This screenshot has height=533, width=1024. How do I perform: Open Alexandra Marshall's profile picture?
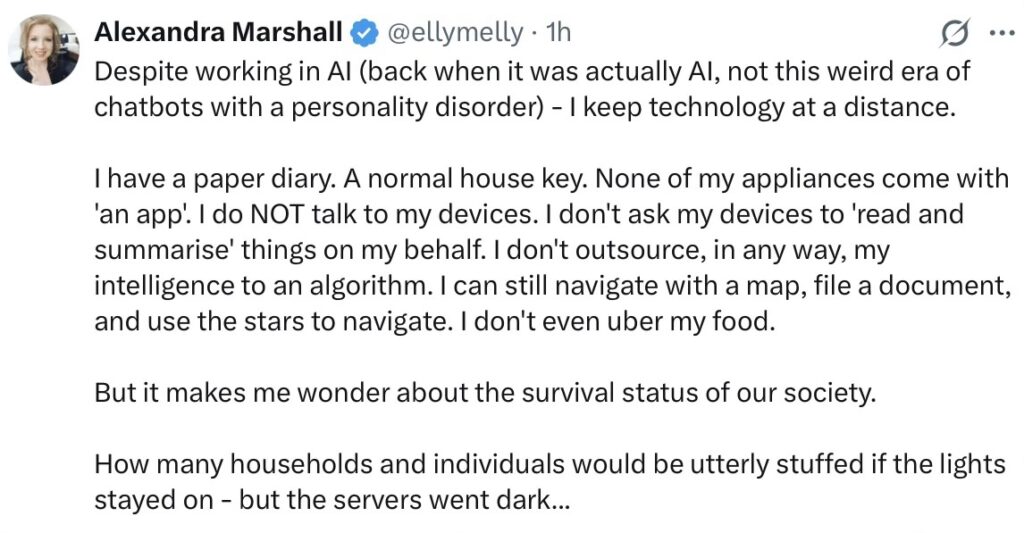pyautogui.click(x=44, y=50)
